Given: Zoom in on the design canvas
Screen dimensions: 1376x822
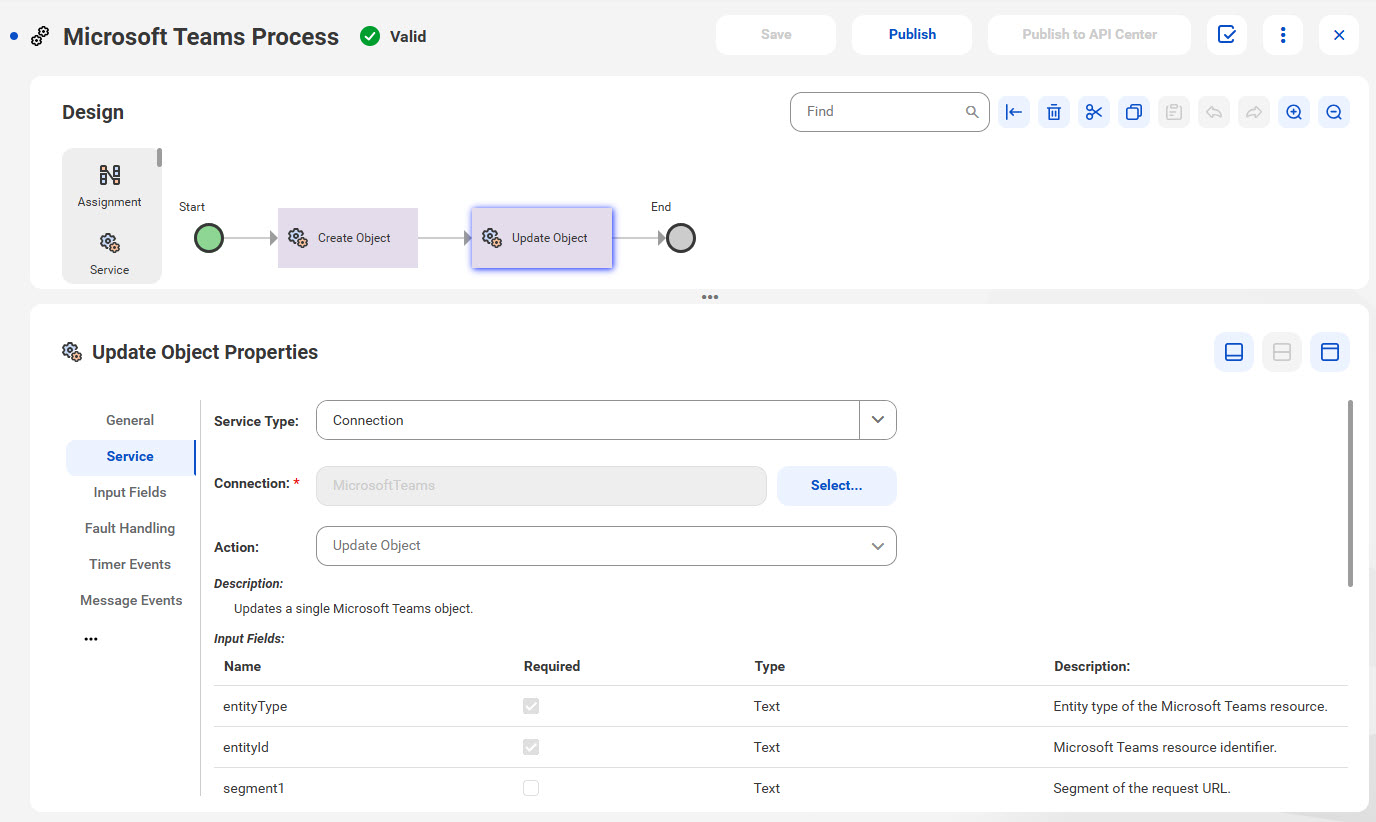Looking at the screenshot, I should (x=1294, y=112).
